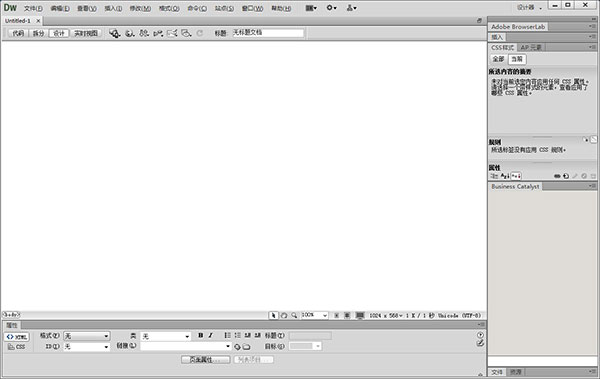Click the Bold B formatting icon

[x=201, y=335]
